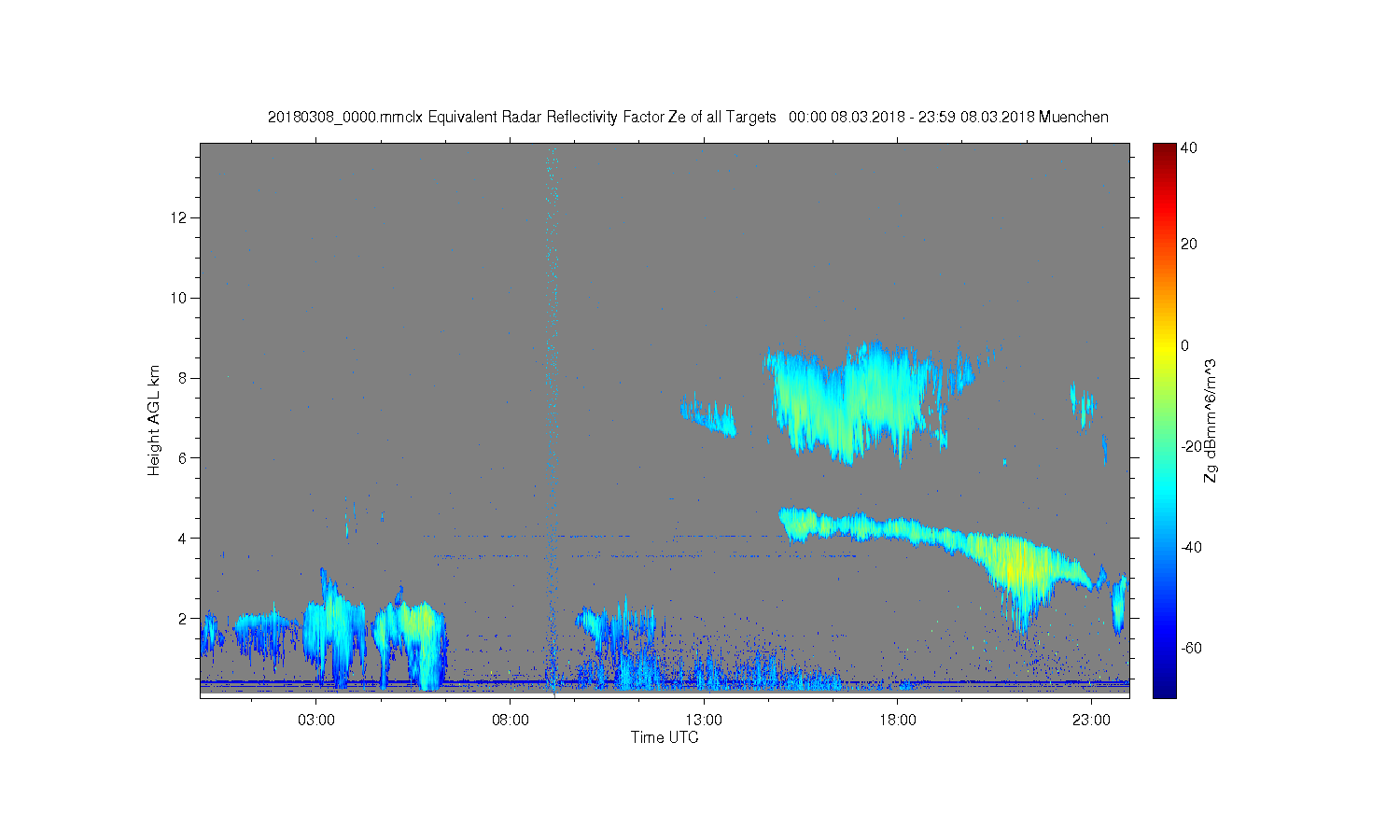The height and width of the screenshot is (840, 1400).
Task: Select the 'Time UTC' x-axis label
Action: pyautogui.click(x=665, y=737)
